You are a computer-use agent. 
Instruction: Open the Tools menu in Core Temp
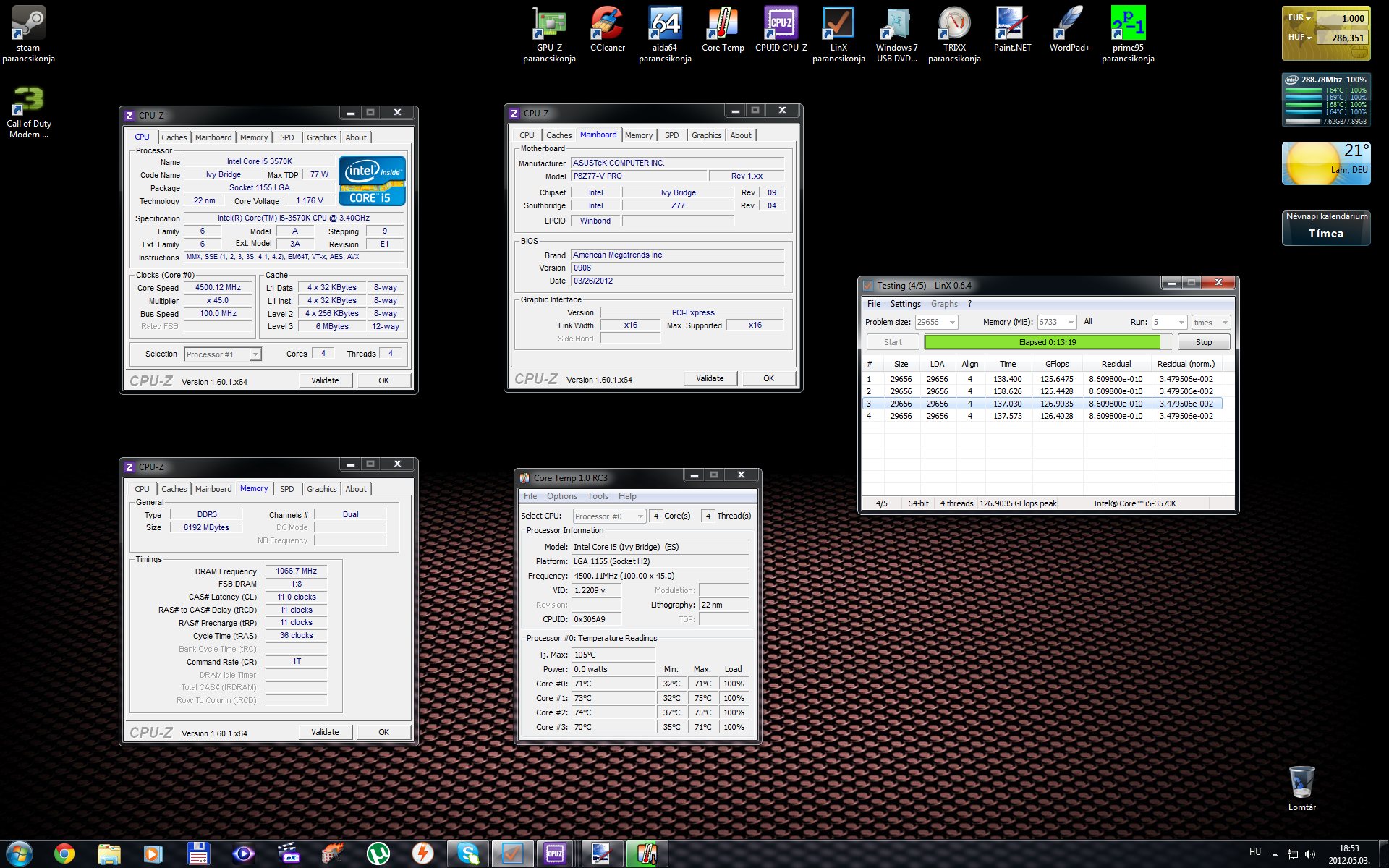click(598, 496)
